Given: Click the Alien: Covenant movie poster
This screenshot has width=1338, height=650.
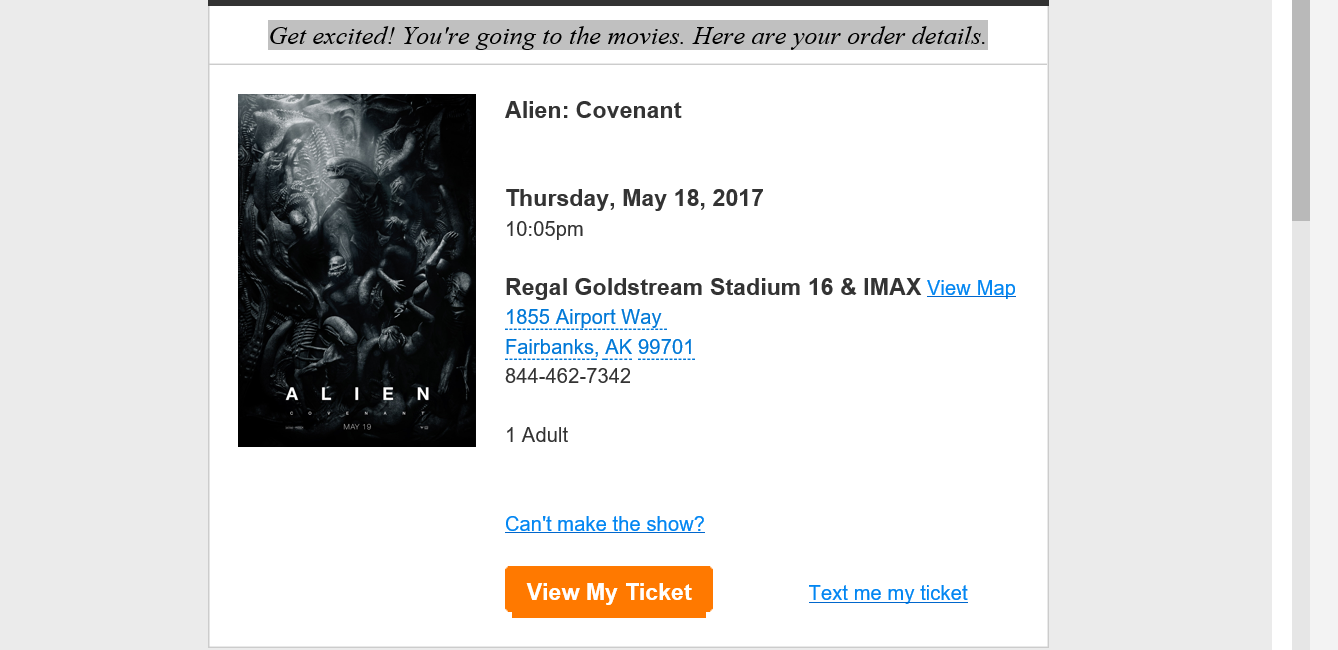Looking at the screenshot, I should pyautogui.click(x=357, y=270).
